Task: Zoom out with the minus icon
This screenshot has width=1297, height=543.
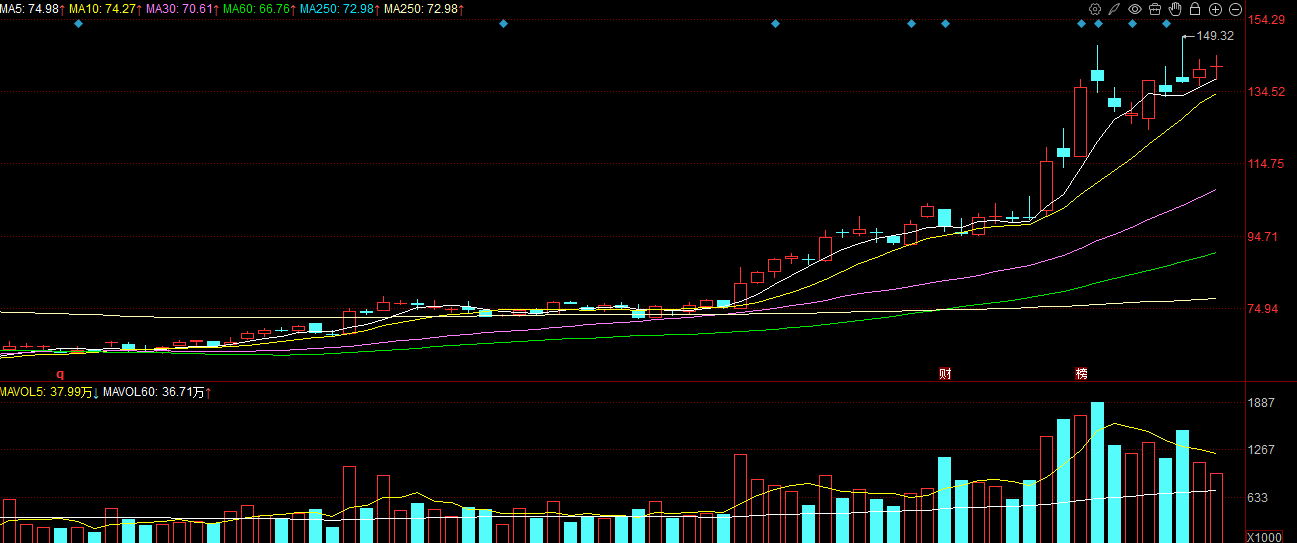Action: pyautogui.click(x=1235, y=9)
